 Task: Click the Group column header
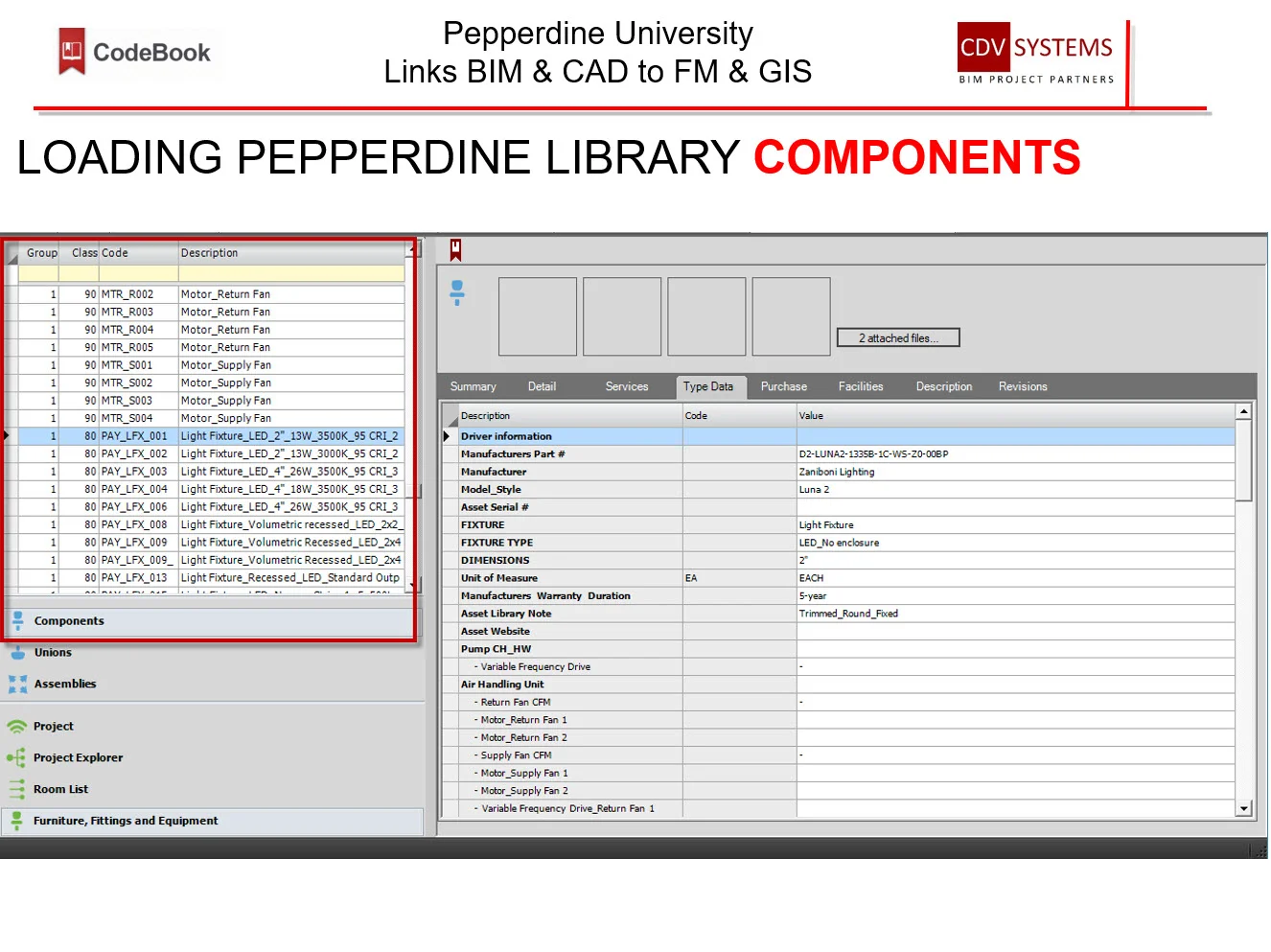[x=41, y=253]
